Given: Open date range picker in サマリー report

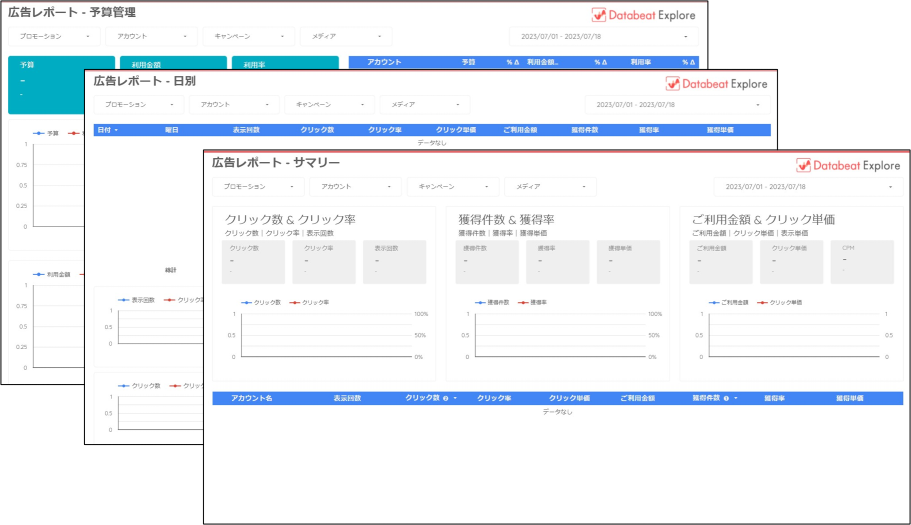Looking at the screenshot, I should click(808, 187).
